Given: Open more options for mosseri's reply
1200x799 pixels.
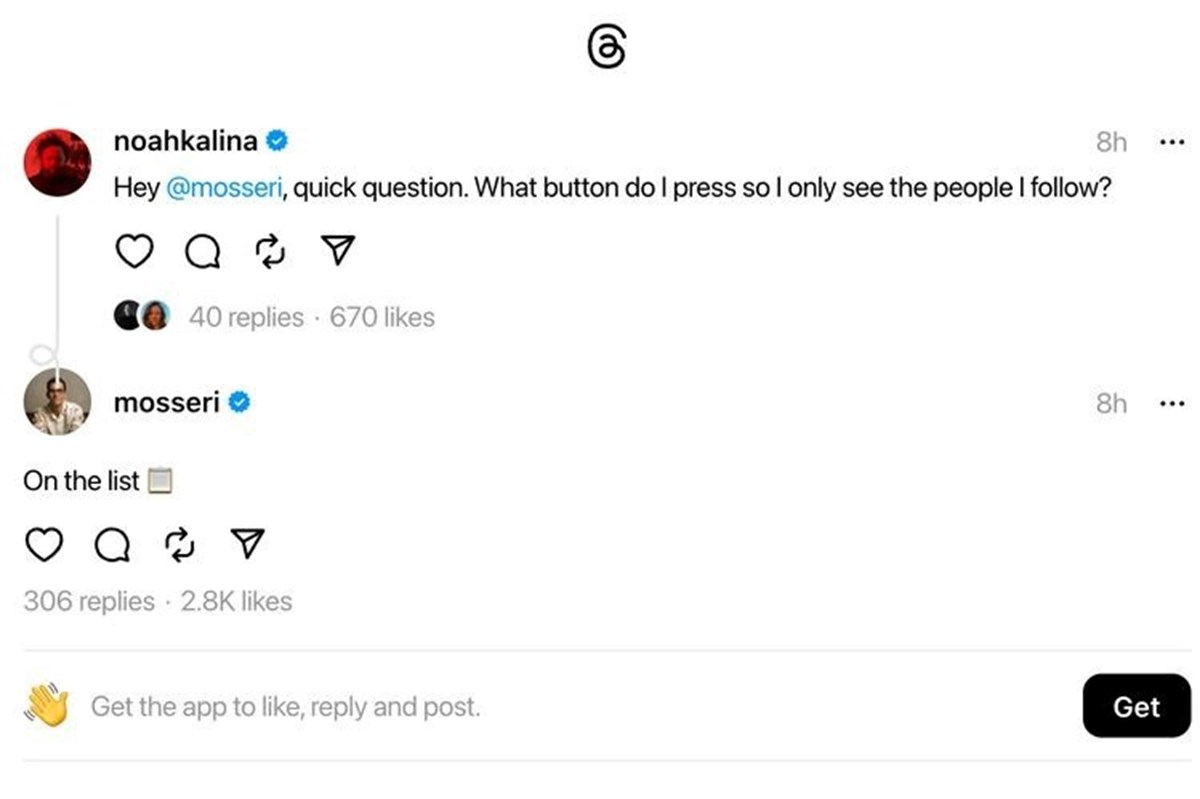Looking at the screenshot, I should [1170, 404].
